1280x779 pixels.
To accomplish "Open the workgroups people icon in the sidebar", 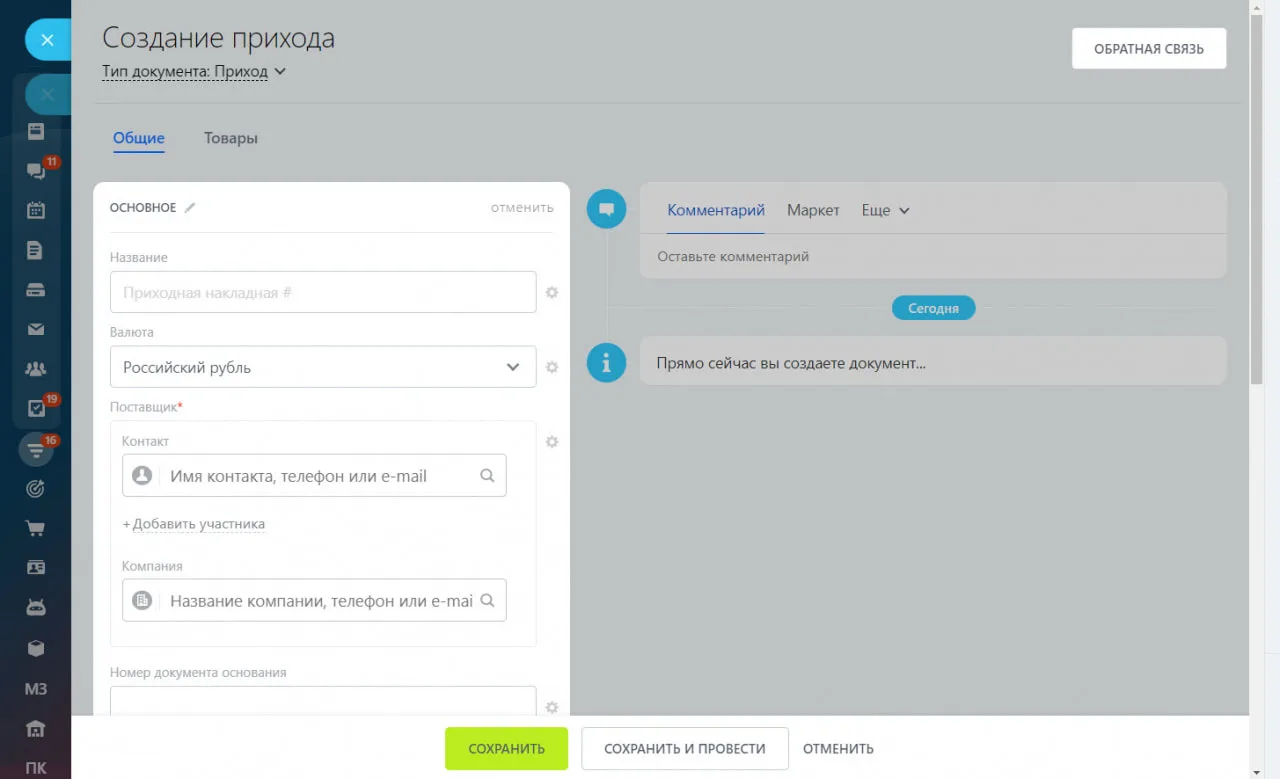I will (x=36, y=369).
